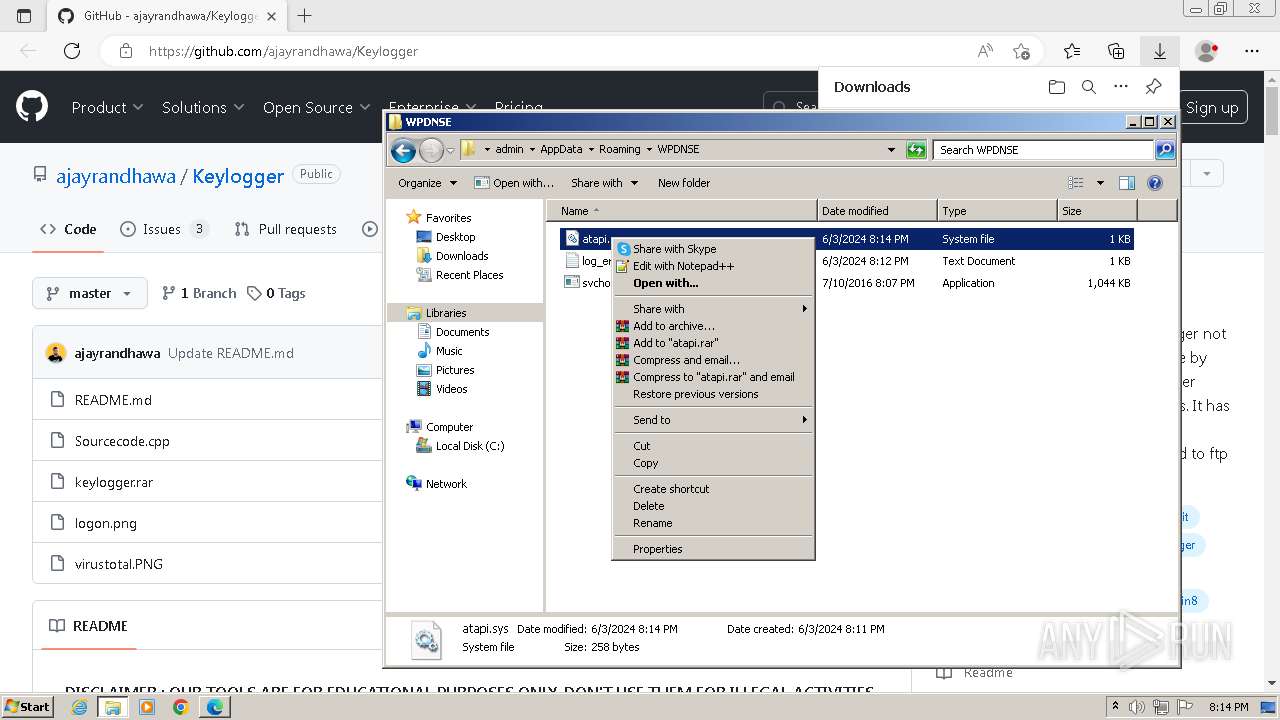Refresh the Edge browser page
Viewport: 1280px width, 720px height.
(72, 51)
